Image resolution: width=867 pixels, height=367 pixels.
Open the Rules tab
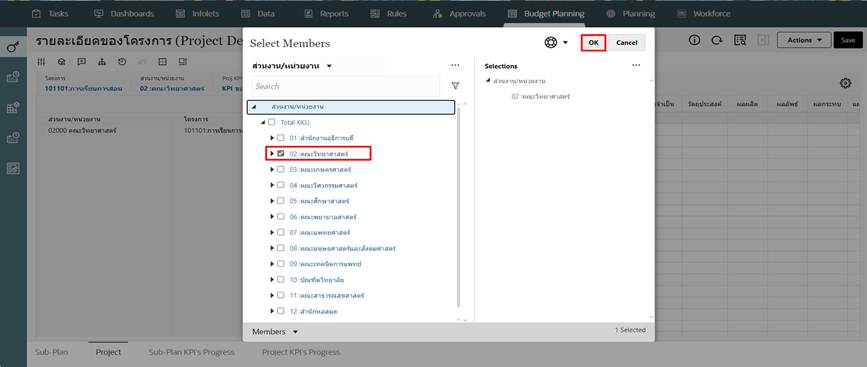pyautogui.click(x=389, y=13)
